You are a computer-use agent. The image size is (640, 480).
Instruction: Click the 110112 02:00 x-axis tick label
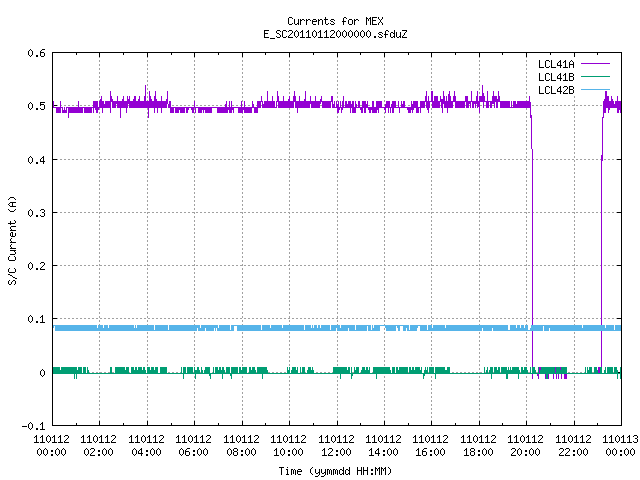pos(98,446)
